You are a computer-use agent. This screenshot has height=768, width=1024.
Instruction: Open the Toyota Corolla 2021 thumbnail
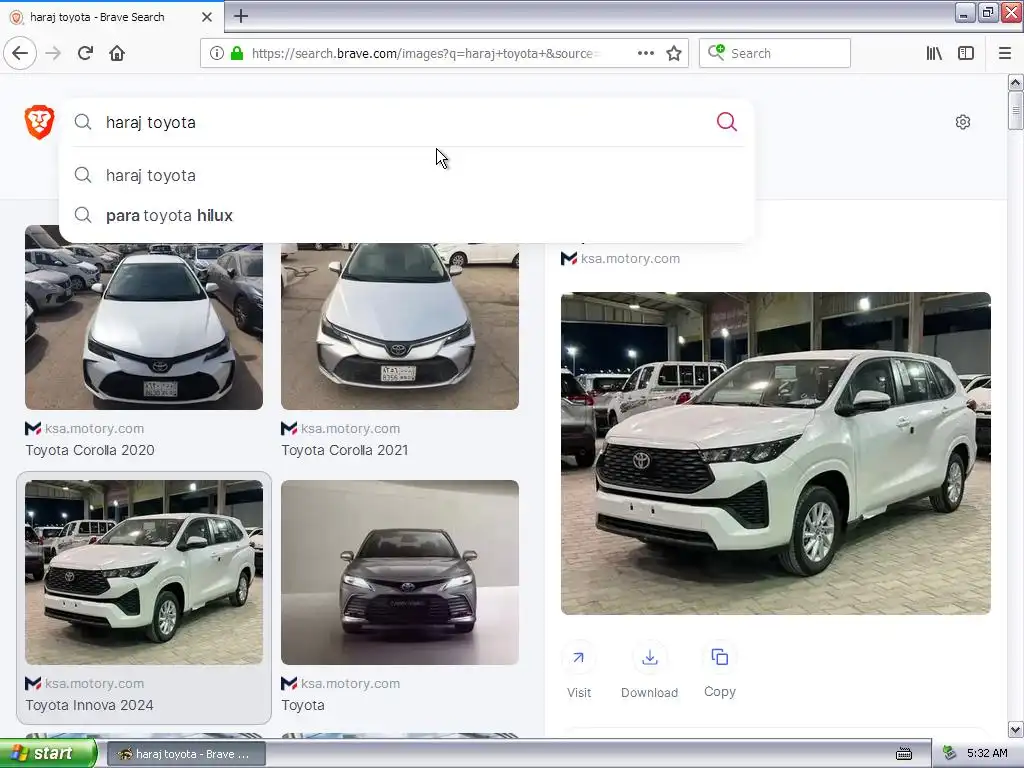(400, 327)
